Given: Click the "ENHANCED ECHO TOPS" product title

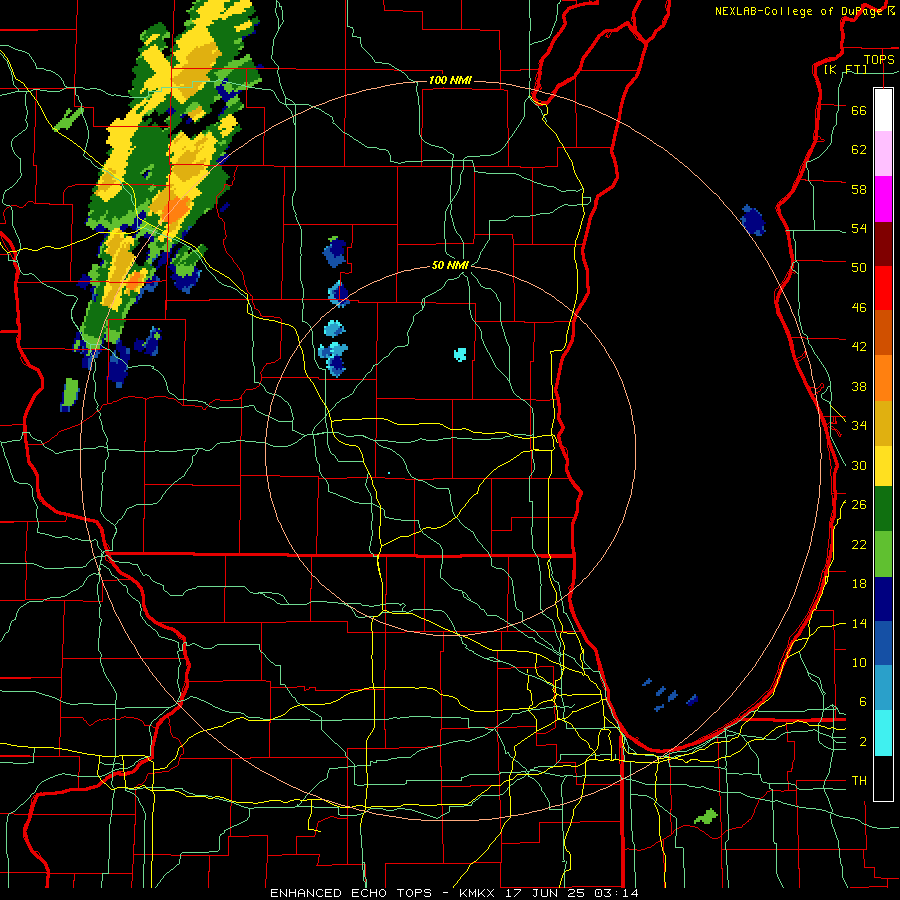Looking at the screenshot, I should tap(350, 893).
